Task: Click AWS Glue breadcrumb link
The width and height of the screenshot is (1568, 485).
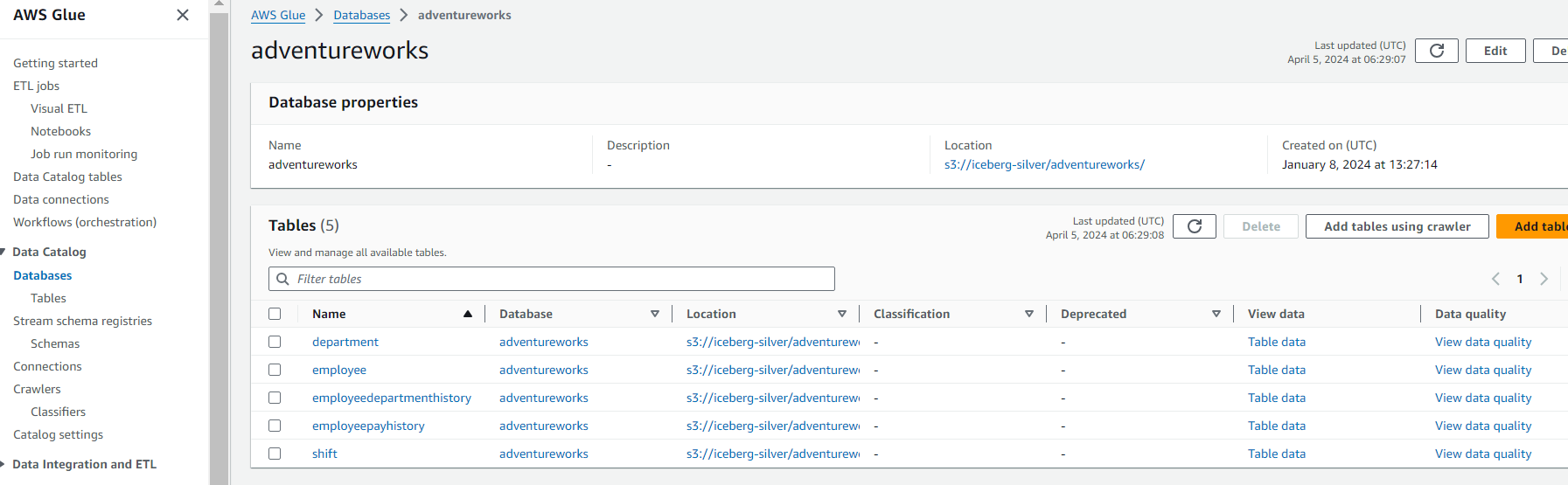Action: click(x=278, y=15)
